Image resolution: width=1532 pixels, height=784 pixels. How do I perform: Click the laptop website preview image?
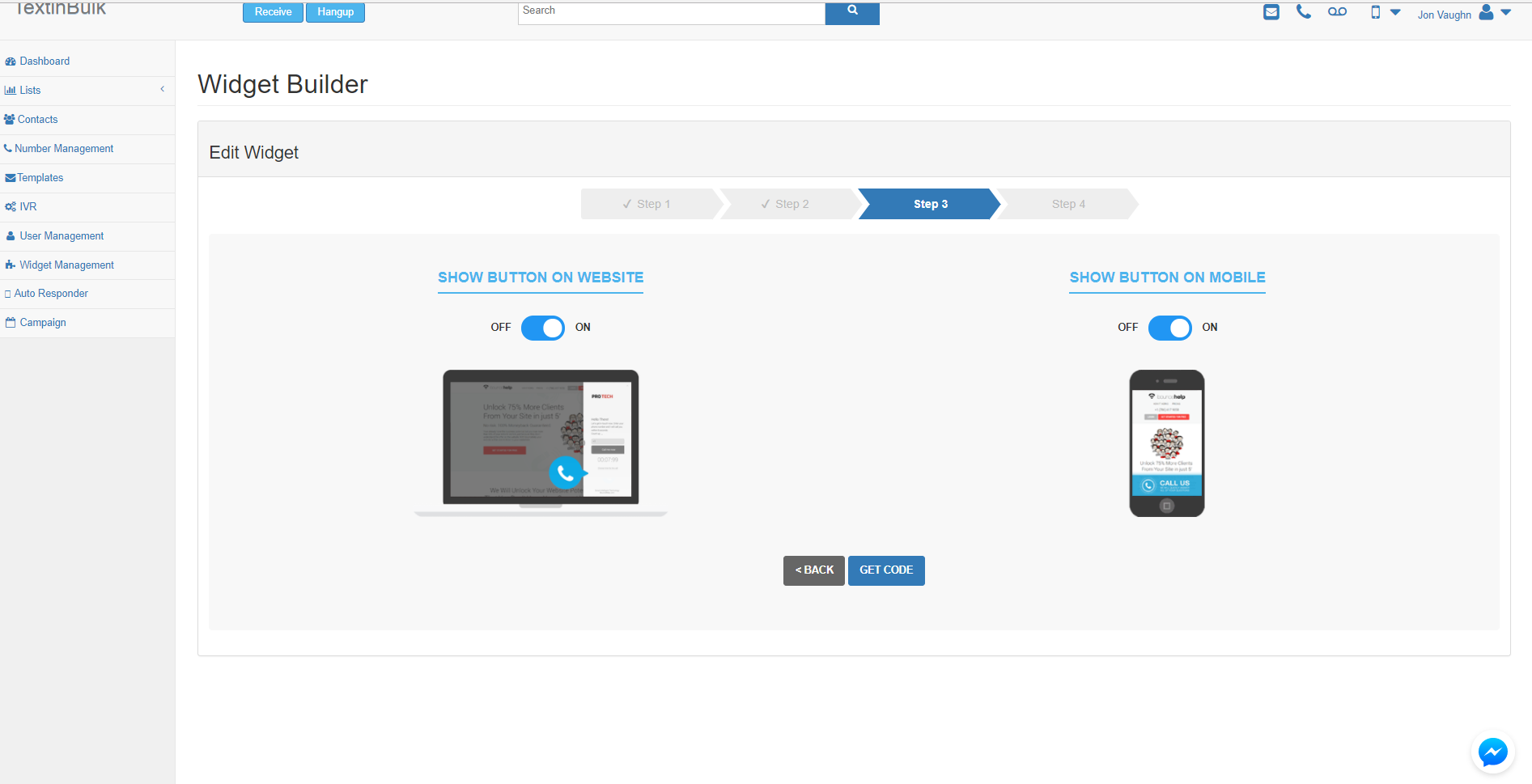coord(541,443)
